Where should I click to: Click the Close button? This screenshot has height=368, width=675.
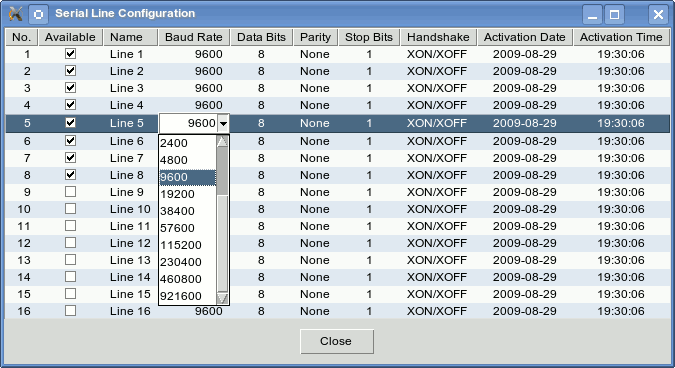[337, 342]
